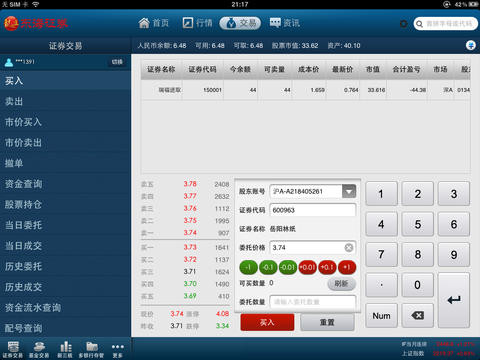This screenshot has width=480, height=361.
Task: Open 资金查询 funds query
Action: [x=65, y=184]
